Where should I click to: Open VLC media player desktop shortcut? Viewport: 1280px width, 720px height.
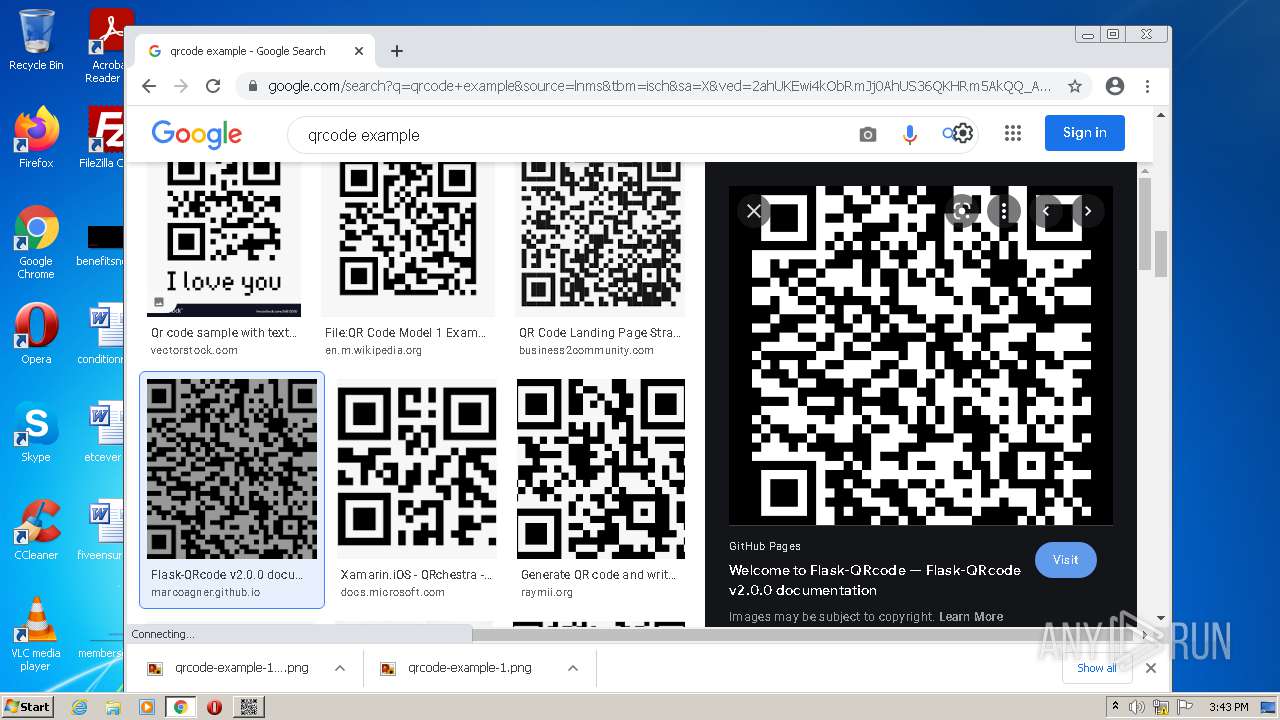tap(36, 634)
